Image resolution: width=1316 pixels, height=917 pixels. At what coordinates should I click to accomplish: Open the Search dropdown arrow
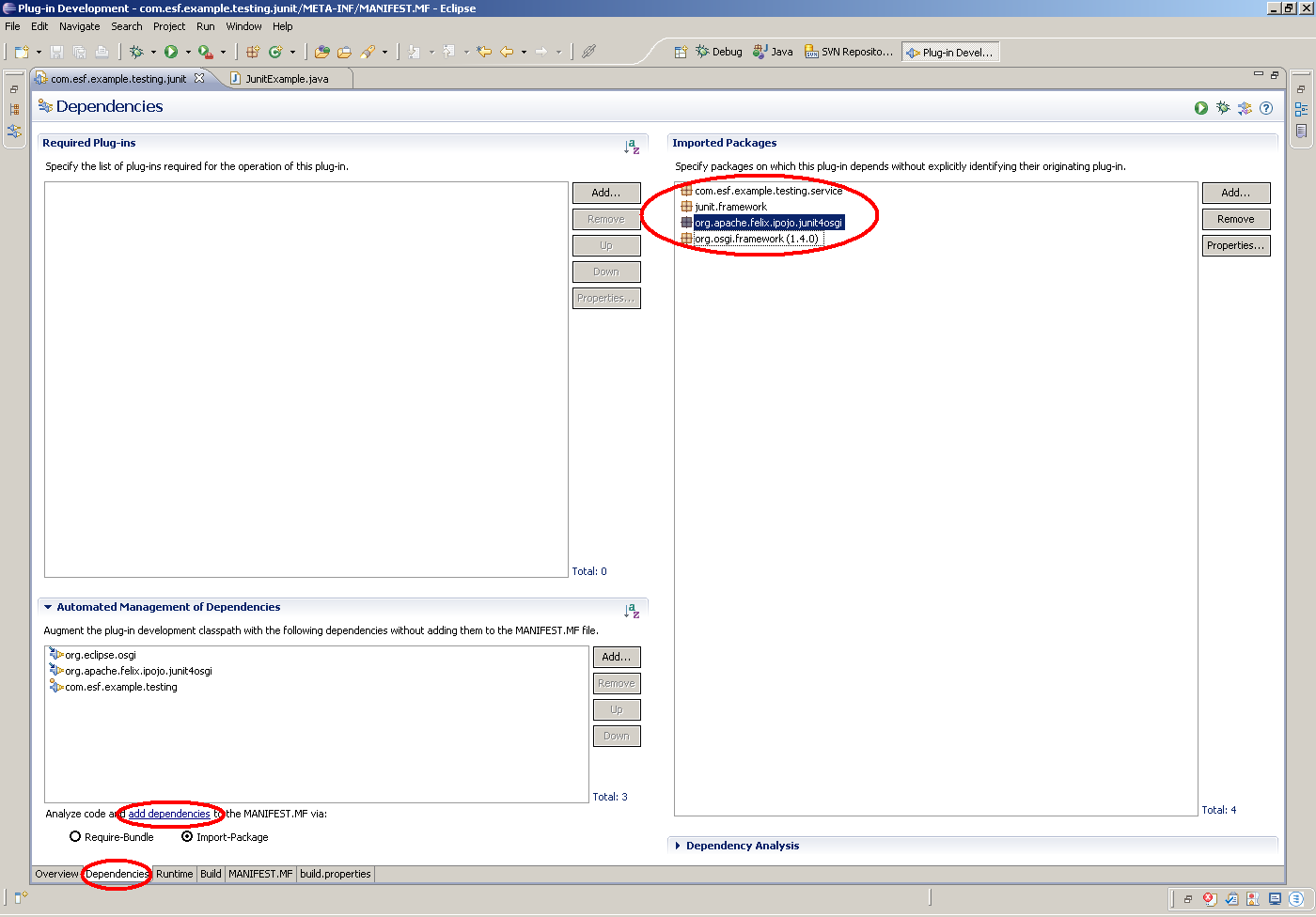tap(384, 53)
